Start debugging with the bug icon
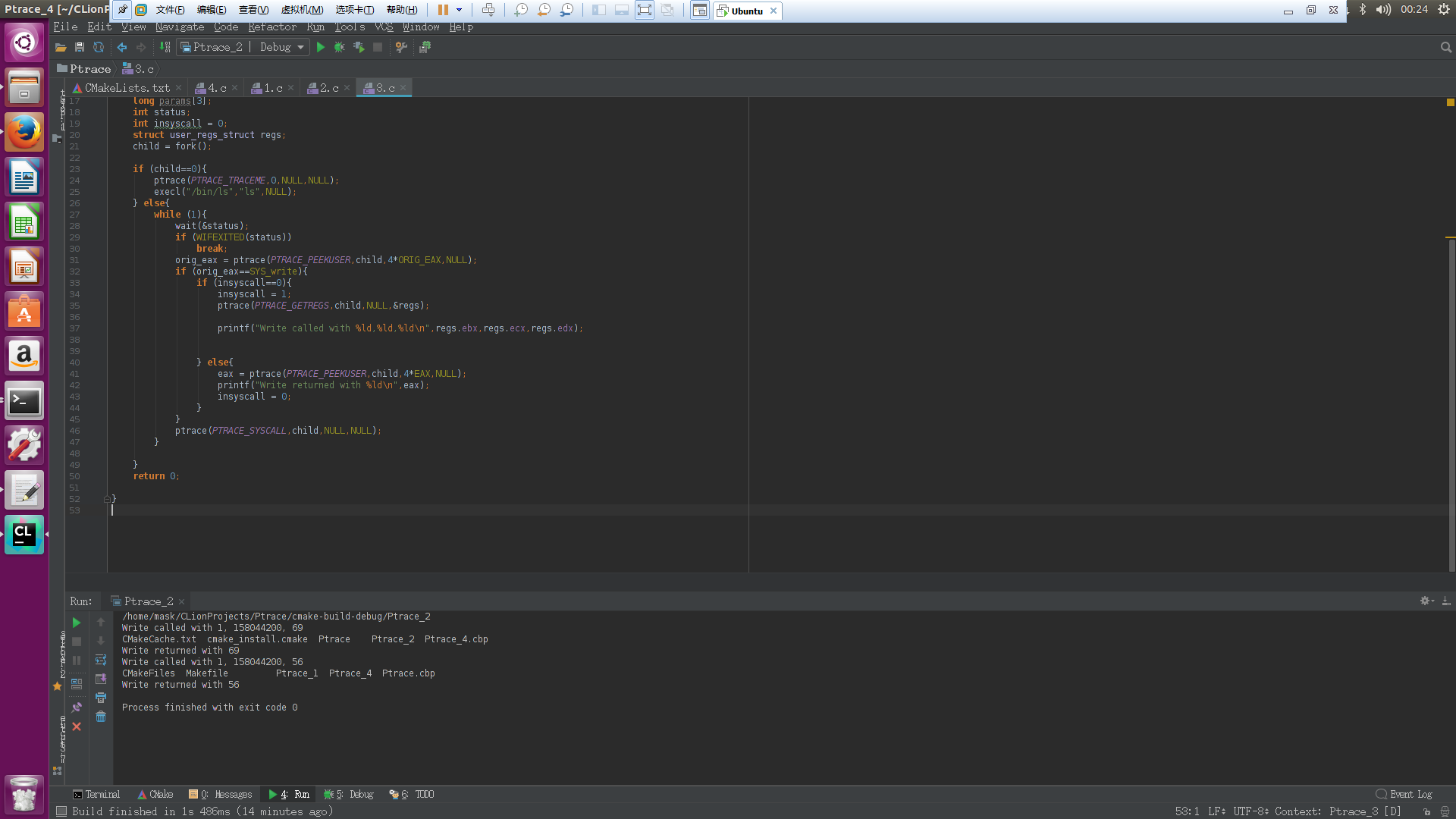 [x=339, y=47]
